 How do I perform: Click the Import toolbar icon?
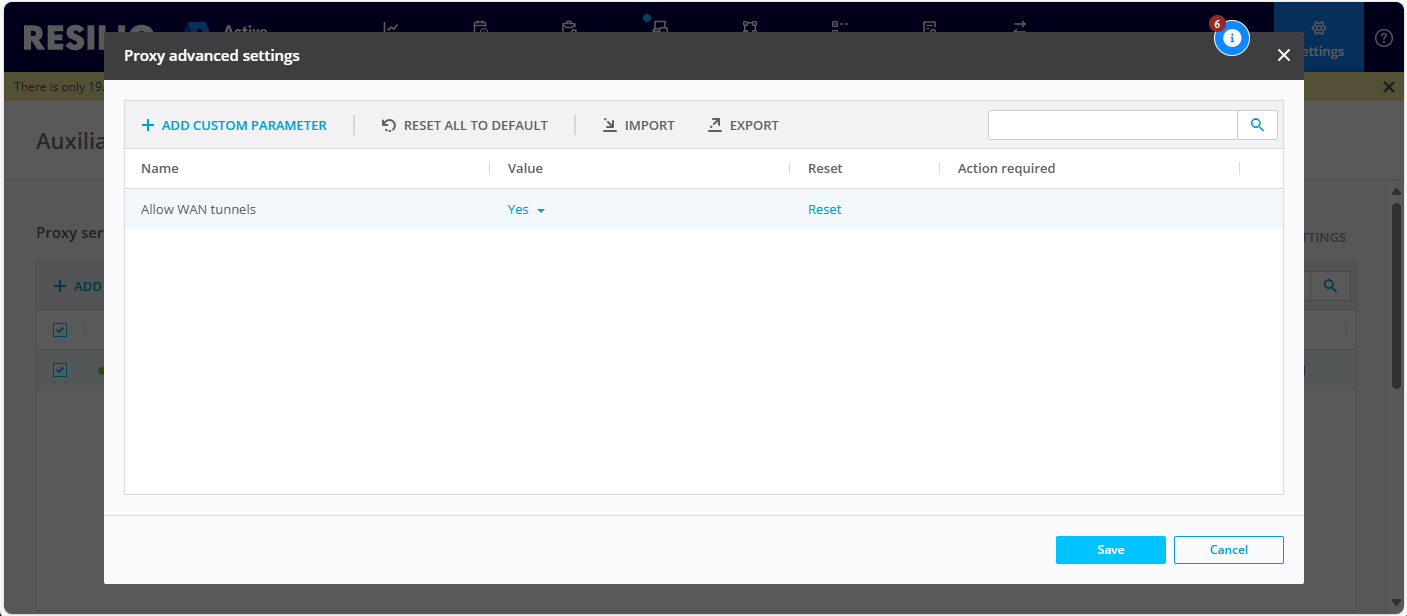[x=610, y=126]
